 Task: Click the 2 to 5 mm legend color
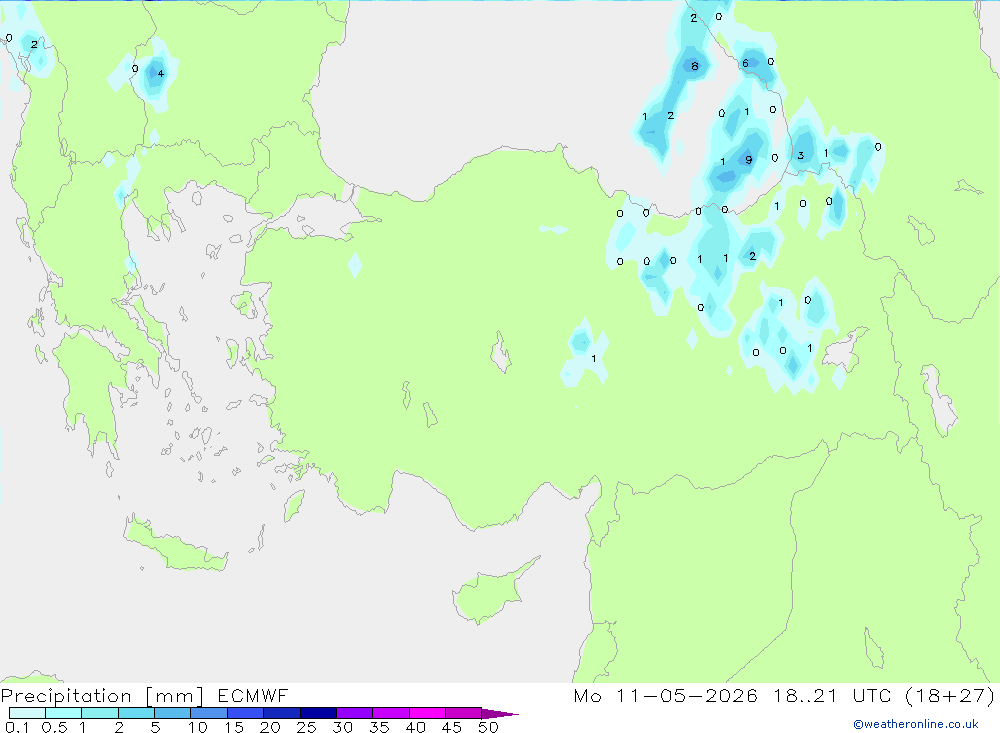[136, 713]
